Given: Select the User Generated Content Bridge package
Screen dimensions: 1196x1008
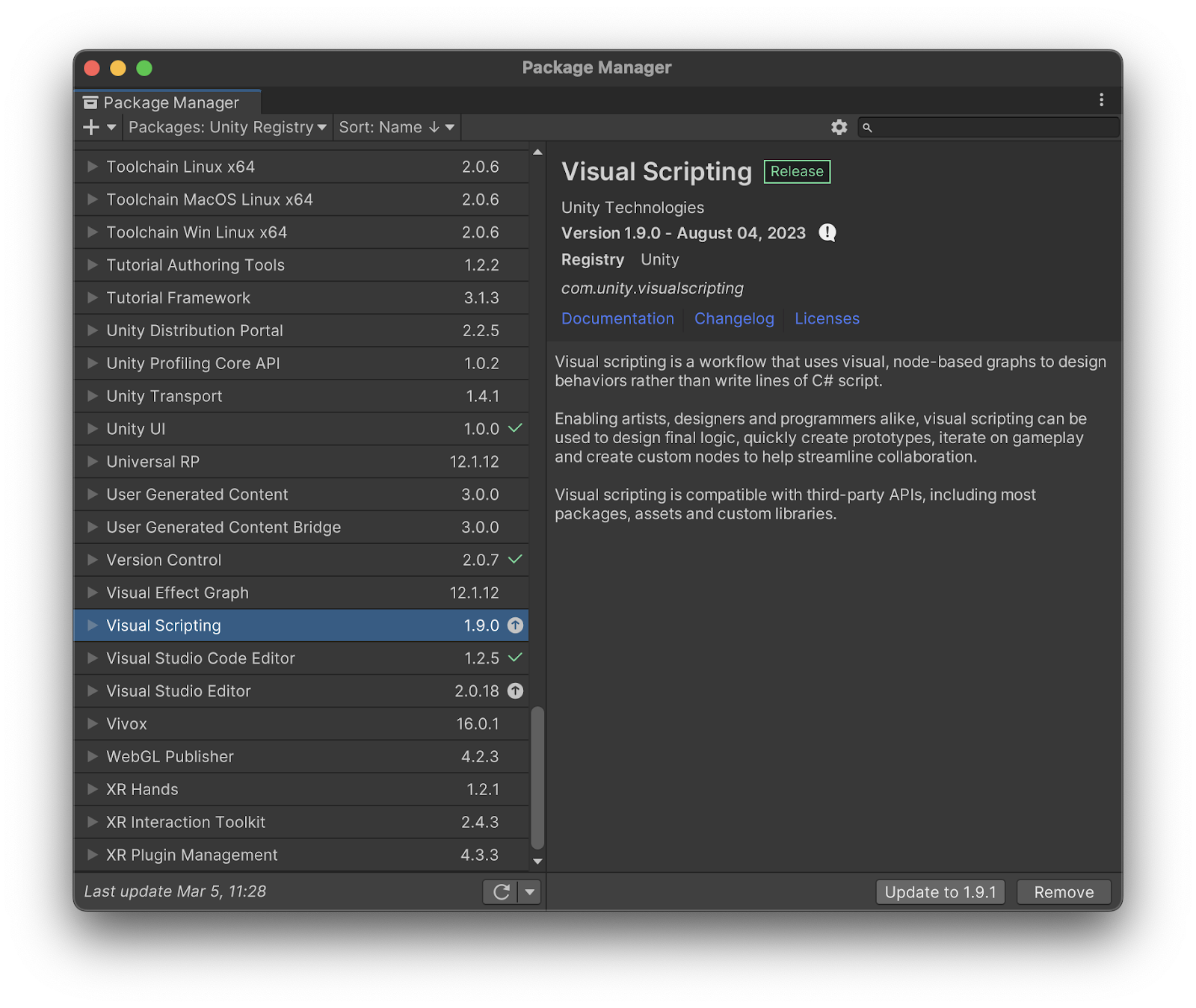Looking at the screenshot, I should click(301, 528).
